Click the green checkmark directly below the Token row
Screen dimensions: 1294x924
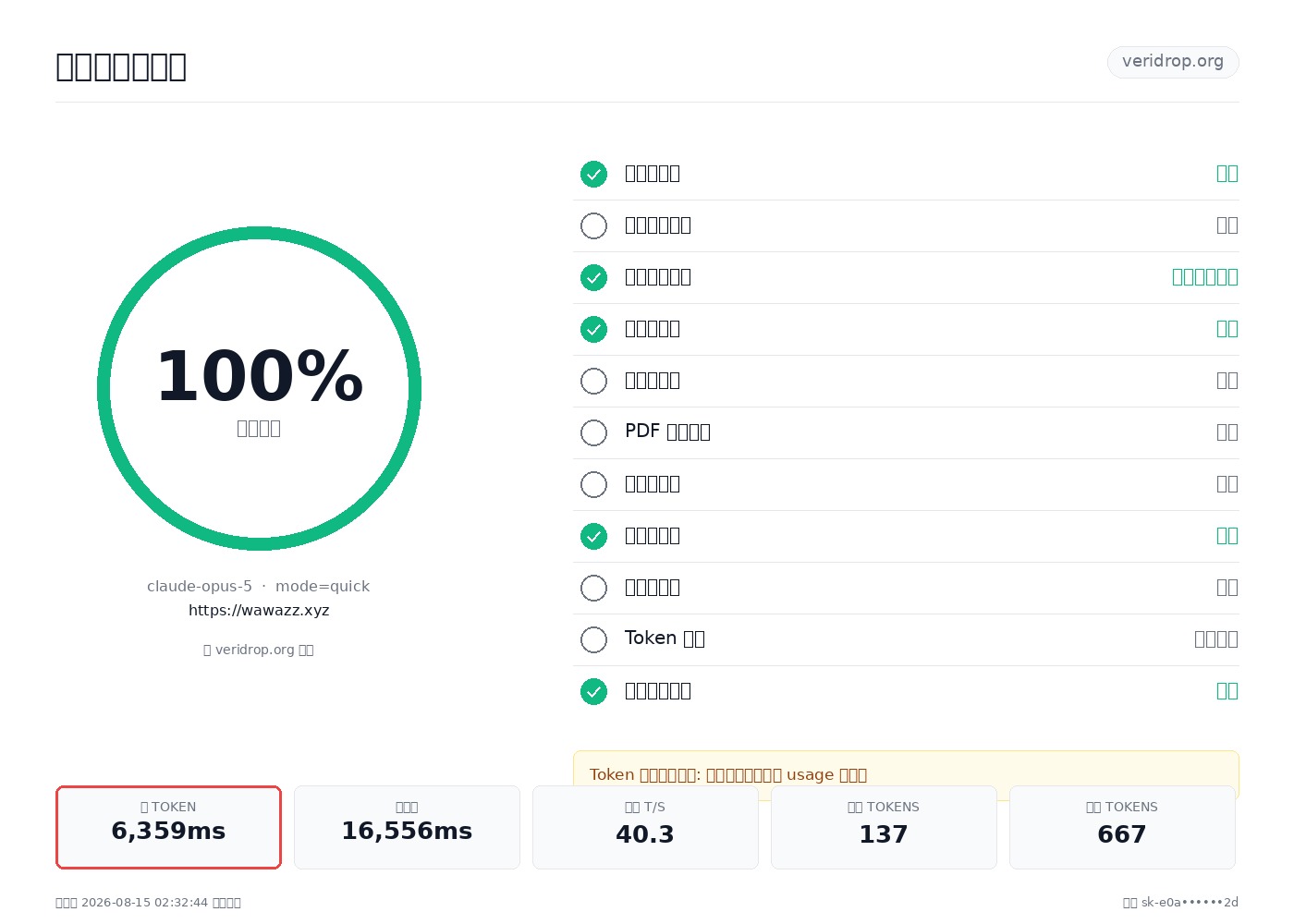[x=593, y=691]
